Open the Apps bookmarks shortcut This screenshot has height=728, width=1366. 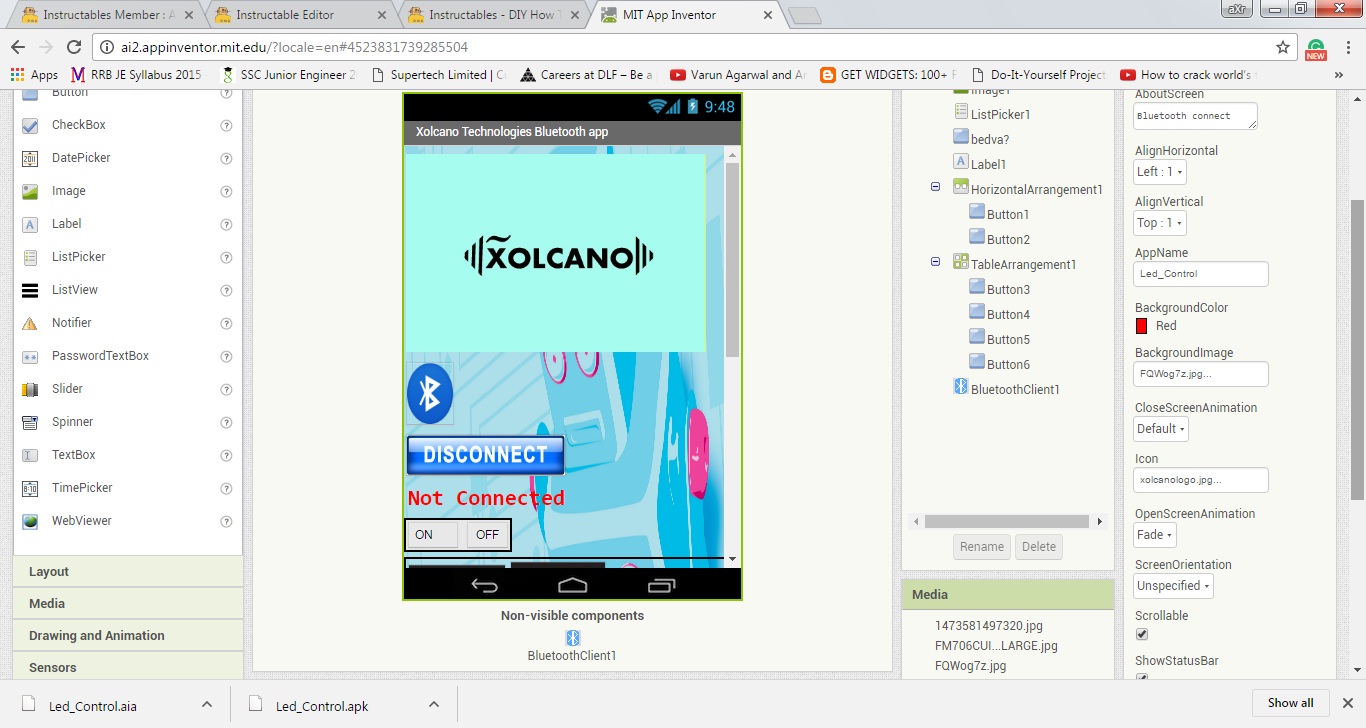(34, 75)
